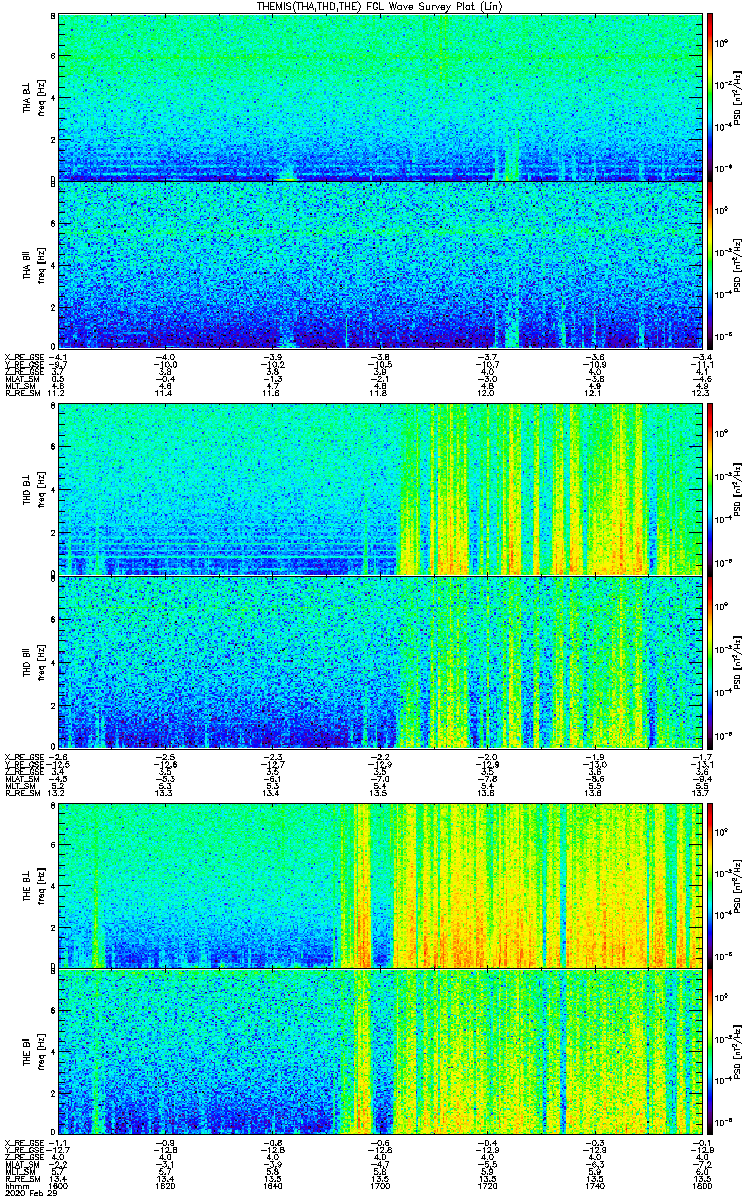The height and width of the screenshot is (1200, 750).
Task: Click the 1700 time tick label
Action: tap(380, 1186)
